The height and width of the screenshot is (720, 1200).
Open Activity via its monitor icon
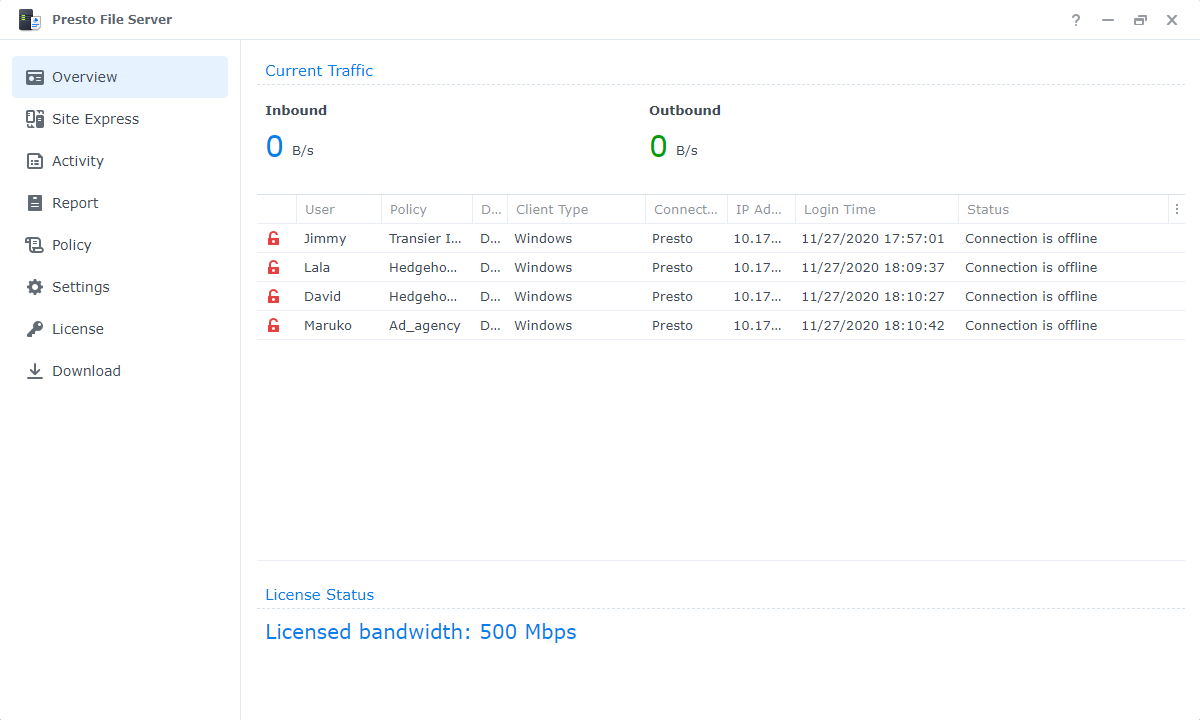[34, 160]
